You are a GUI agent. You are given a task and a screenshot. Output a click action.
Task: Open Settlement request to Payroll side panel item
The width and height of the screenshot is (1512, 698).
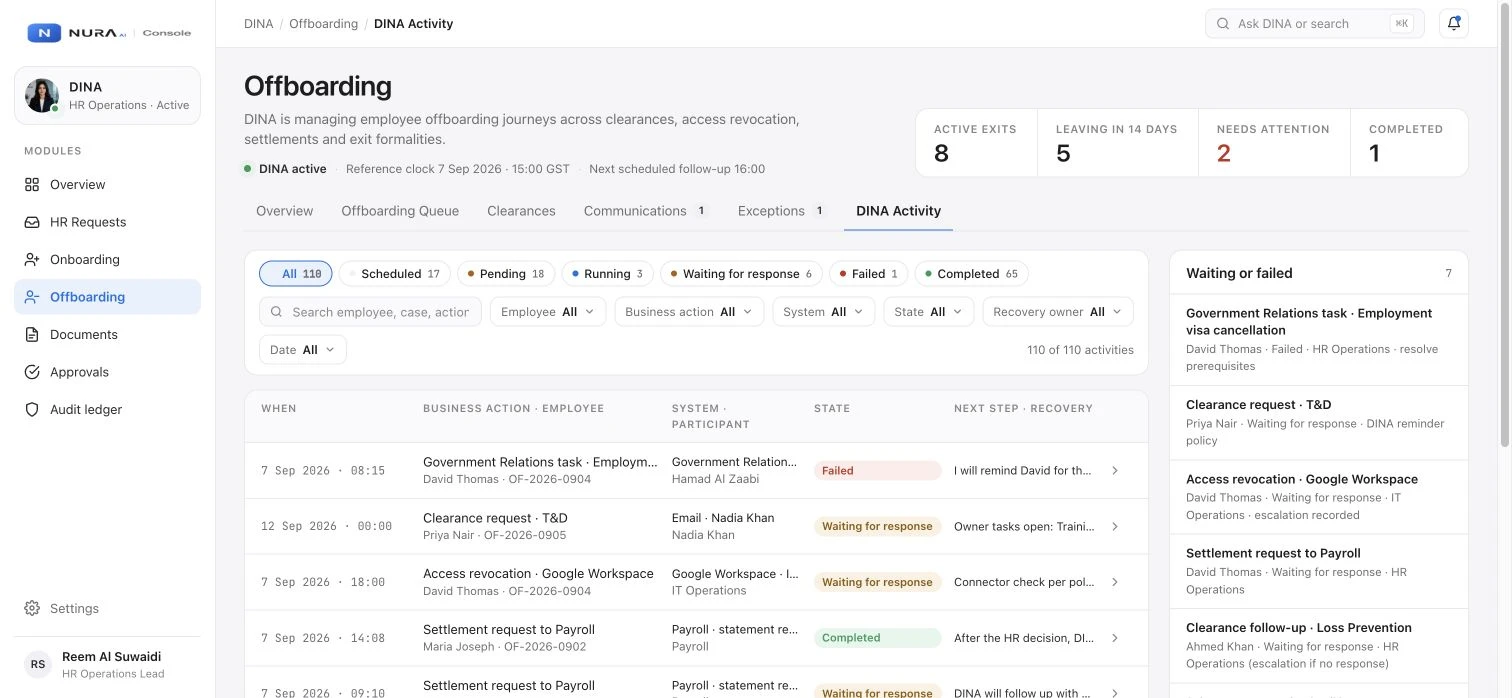[1319, 571]
